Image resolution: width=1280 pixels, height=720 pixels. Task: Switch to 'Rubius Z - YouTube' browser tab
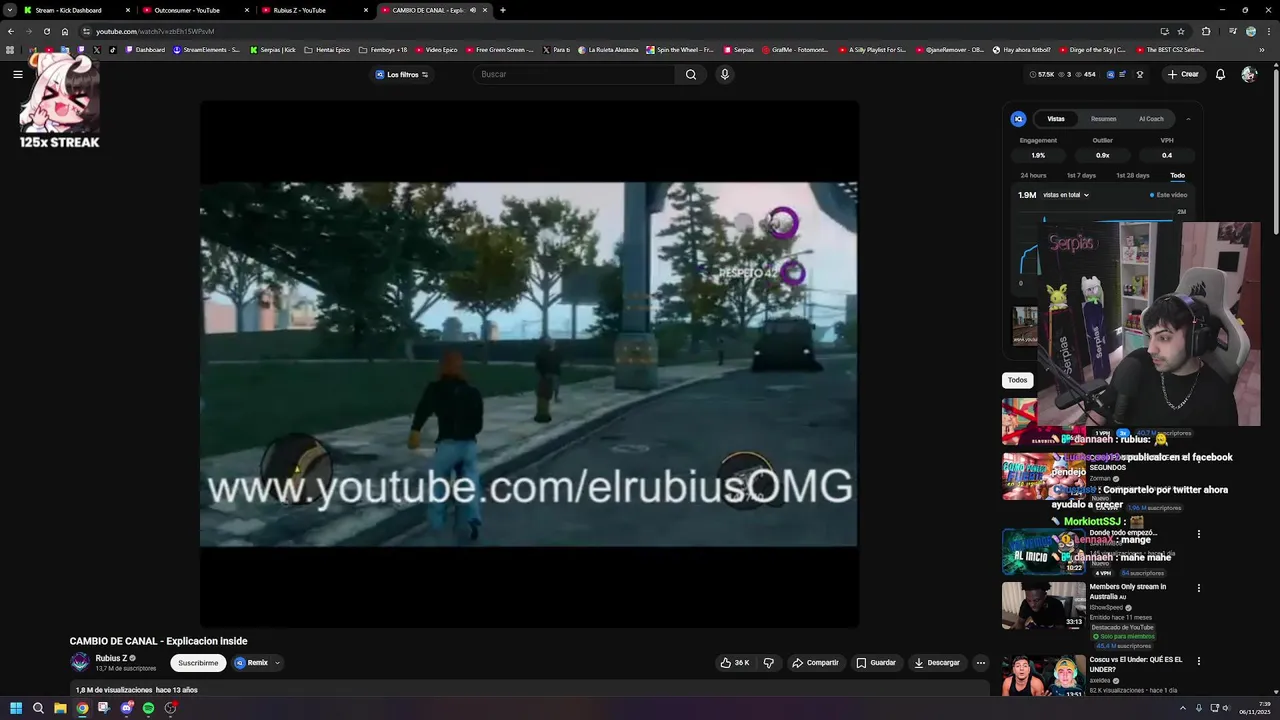313,10
